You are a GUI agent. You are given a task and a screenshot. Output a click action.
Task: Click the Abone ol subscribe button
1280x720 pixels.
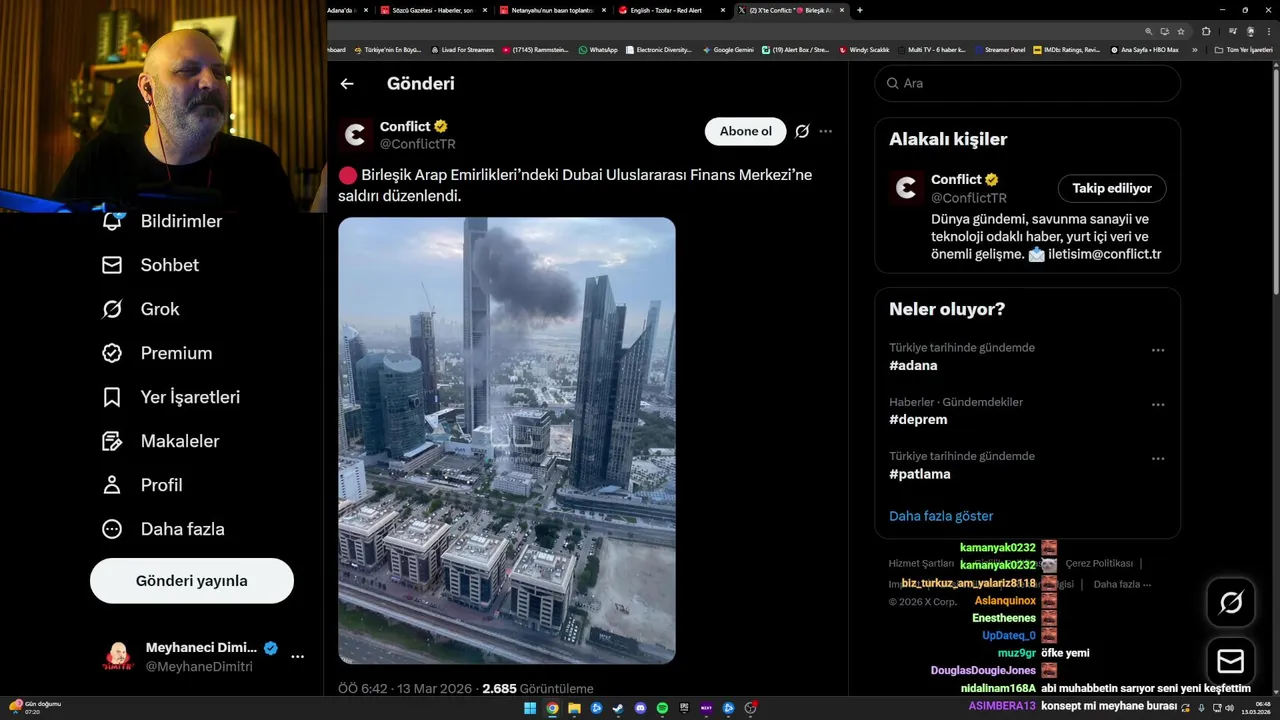(x=746, y=131)
